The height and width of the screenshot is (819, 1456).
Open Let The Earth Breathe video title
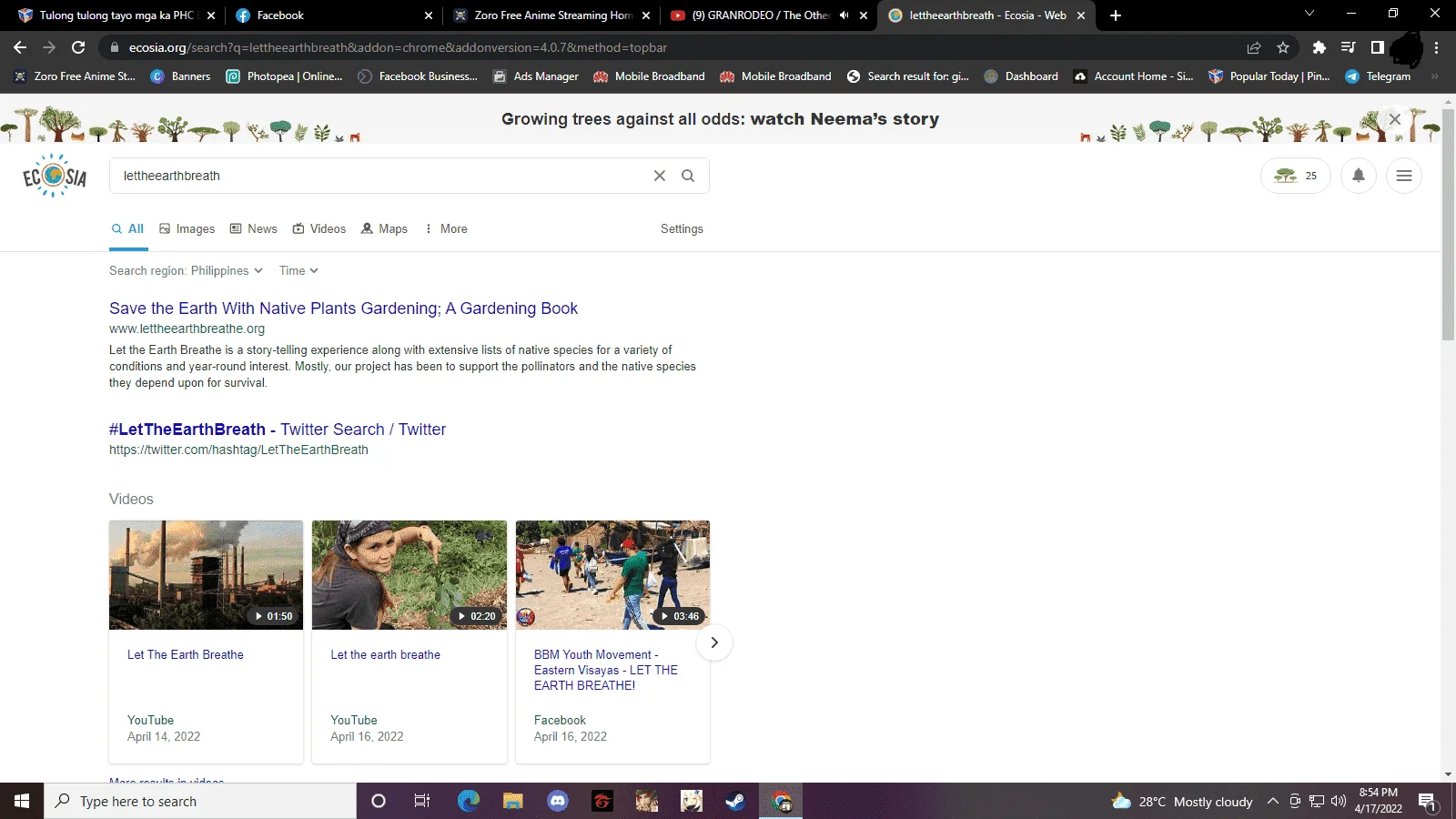(x=186, y=654)
